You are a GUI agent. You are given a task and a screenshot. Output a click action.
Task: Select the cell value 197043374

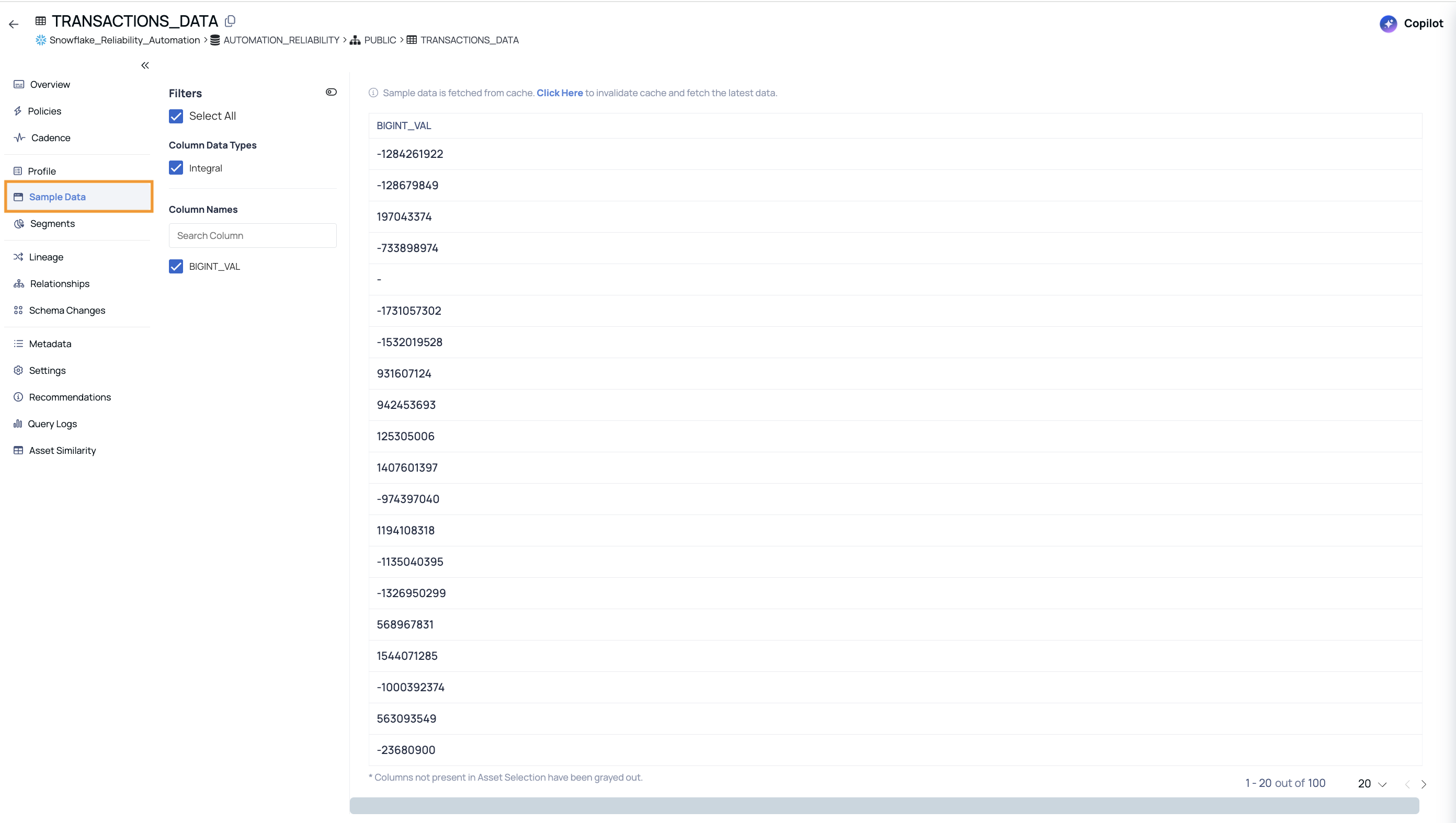404,216
